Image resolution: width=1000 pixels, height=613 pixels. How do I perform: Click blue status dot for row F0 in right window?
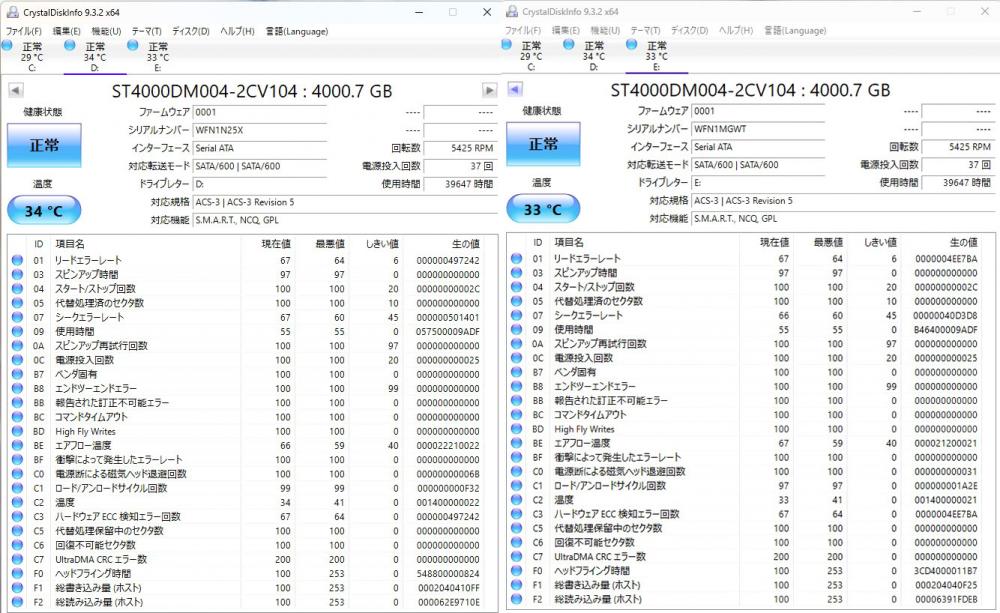pos(517,570)
